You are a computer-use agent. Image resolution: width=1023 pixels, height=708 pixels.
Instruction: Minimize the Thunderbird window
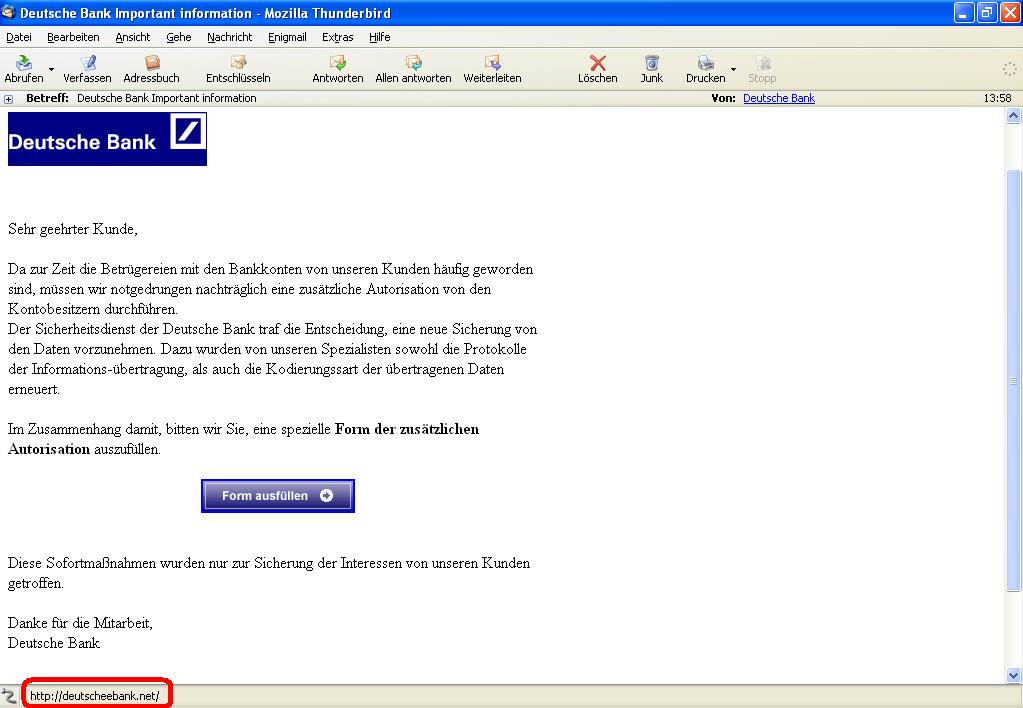(964, 12)
